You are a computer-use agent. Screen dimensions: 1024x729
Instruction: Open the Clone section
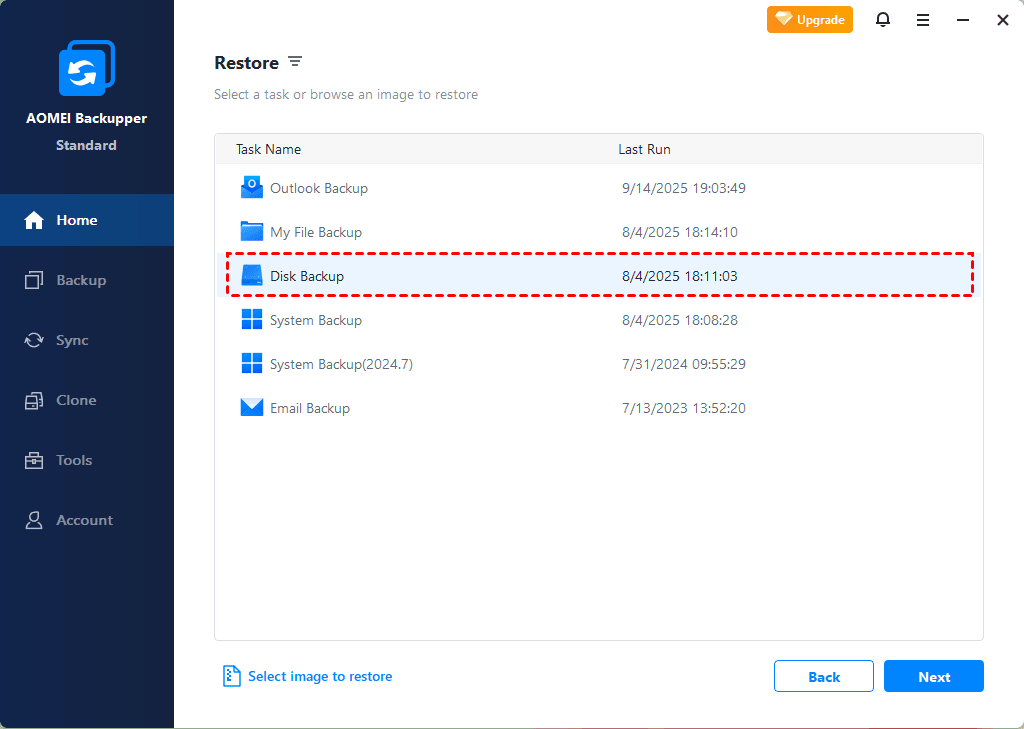[76, 400]
